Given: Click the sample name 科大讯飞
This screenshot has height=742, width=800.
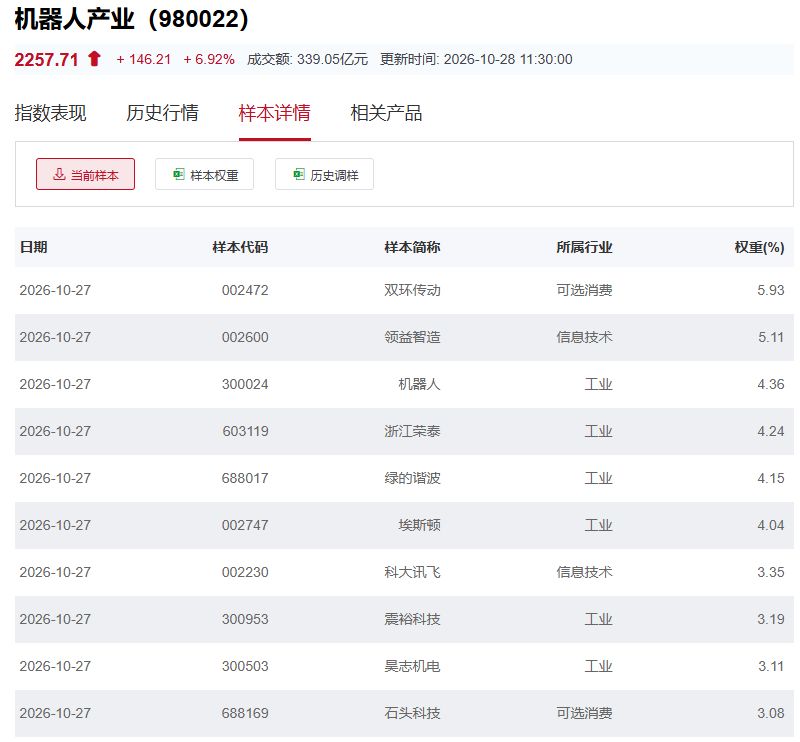Looking at the screenshot, I should [412, 572].
